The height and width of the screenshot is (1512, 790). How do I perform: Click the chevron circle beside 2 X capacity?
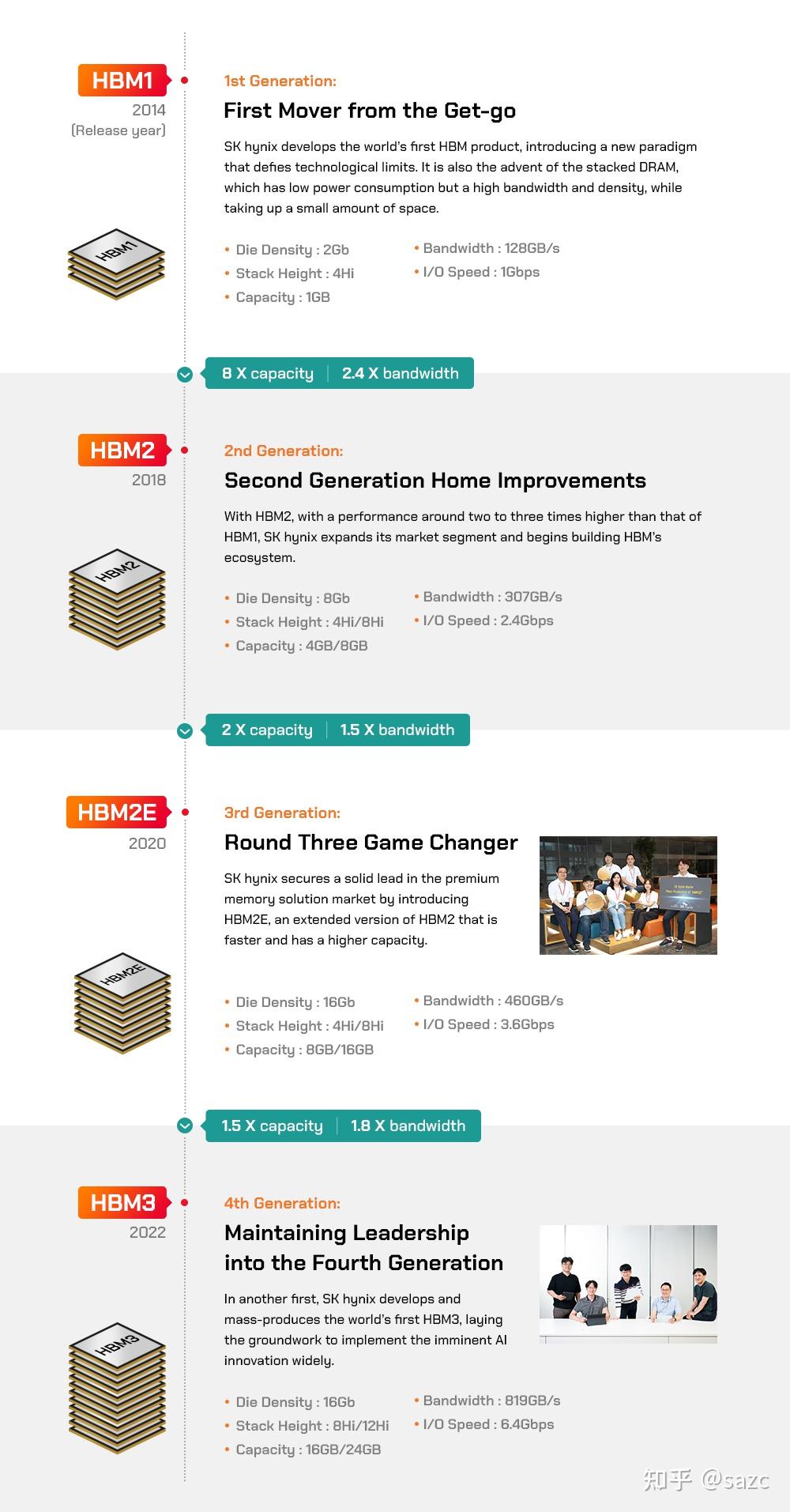(x=185, y=730)
